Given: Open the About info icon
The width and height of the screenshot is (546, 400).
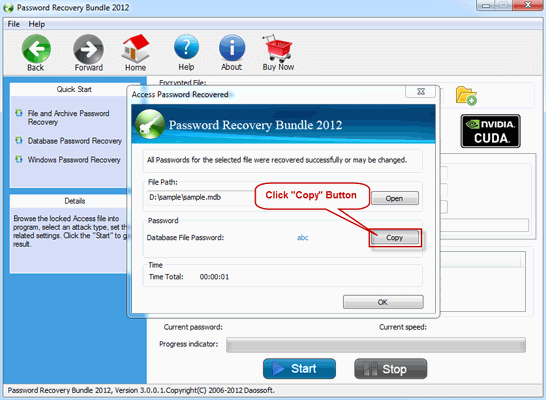Looking at the screenshot, I should (x=232, y=48).
